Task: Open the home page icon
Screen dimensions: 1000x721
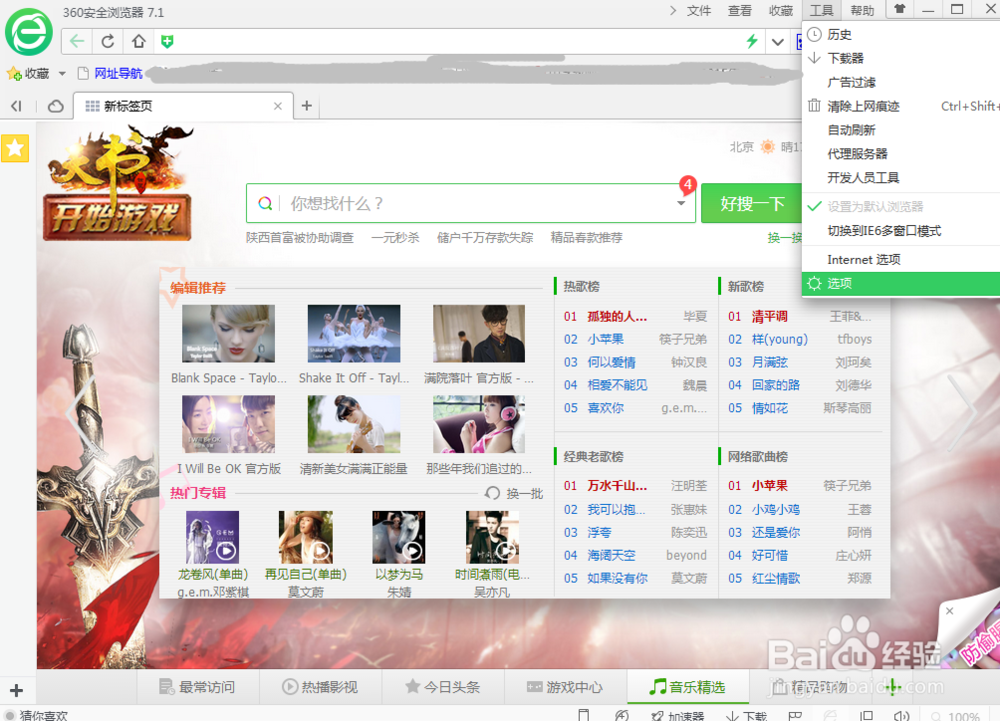Action: [138, 41]
